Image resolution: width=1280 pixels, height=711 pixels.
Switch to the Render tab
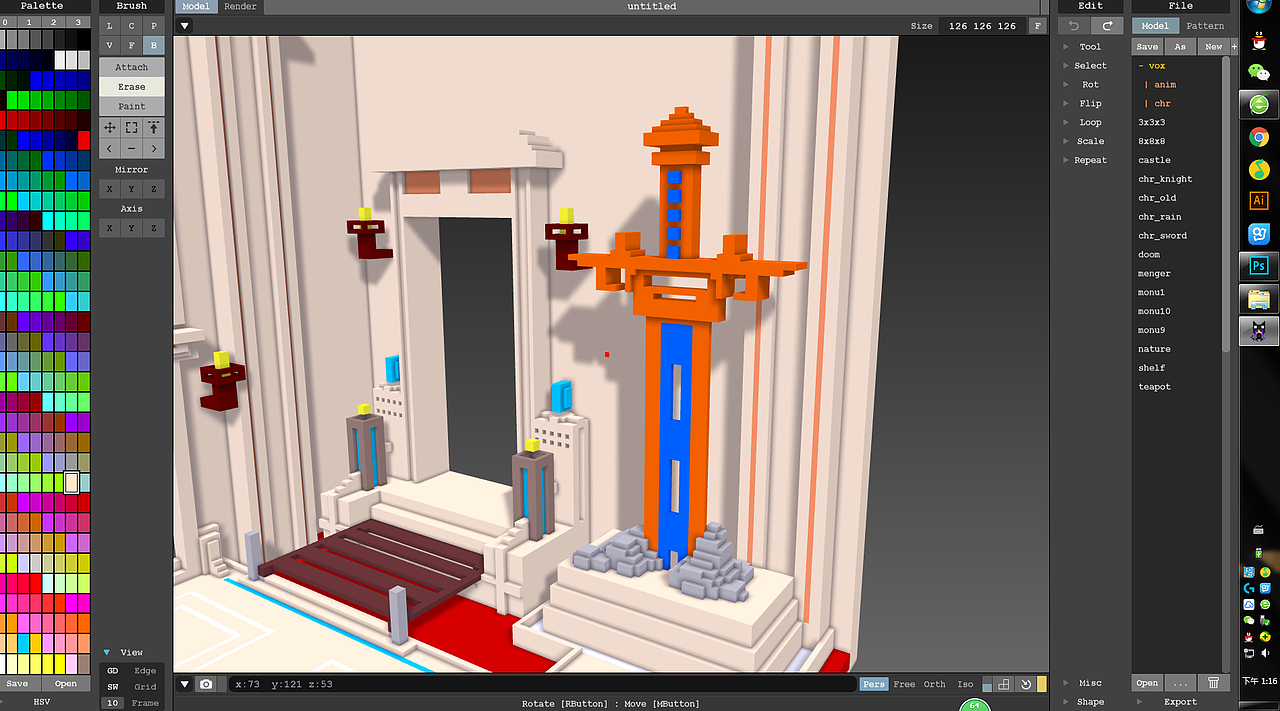tap(240, 6)
